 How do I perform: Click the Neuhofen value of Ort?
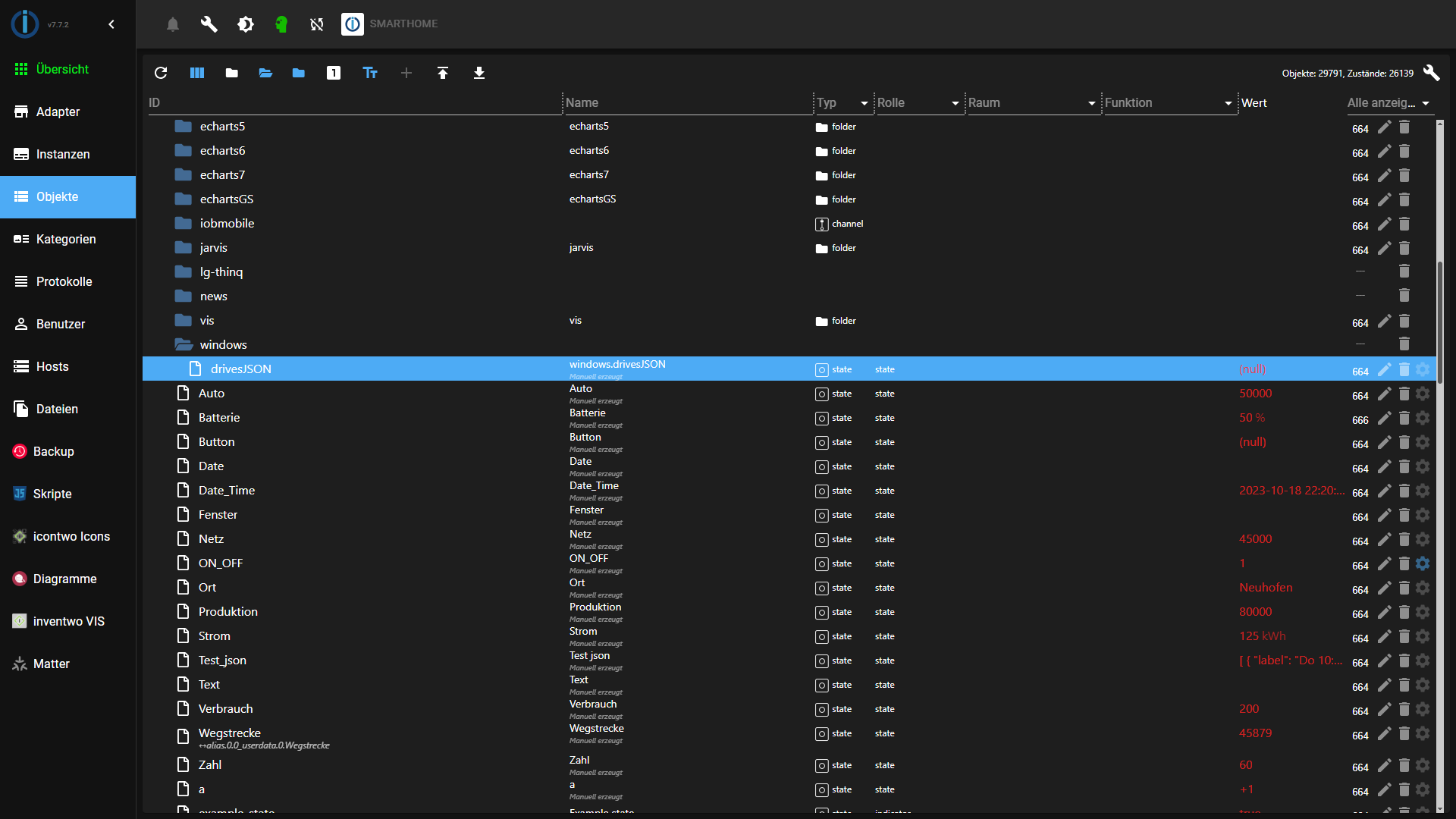(x=1266, y=588)
